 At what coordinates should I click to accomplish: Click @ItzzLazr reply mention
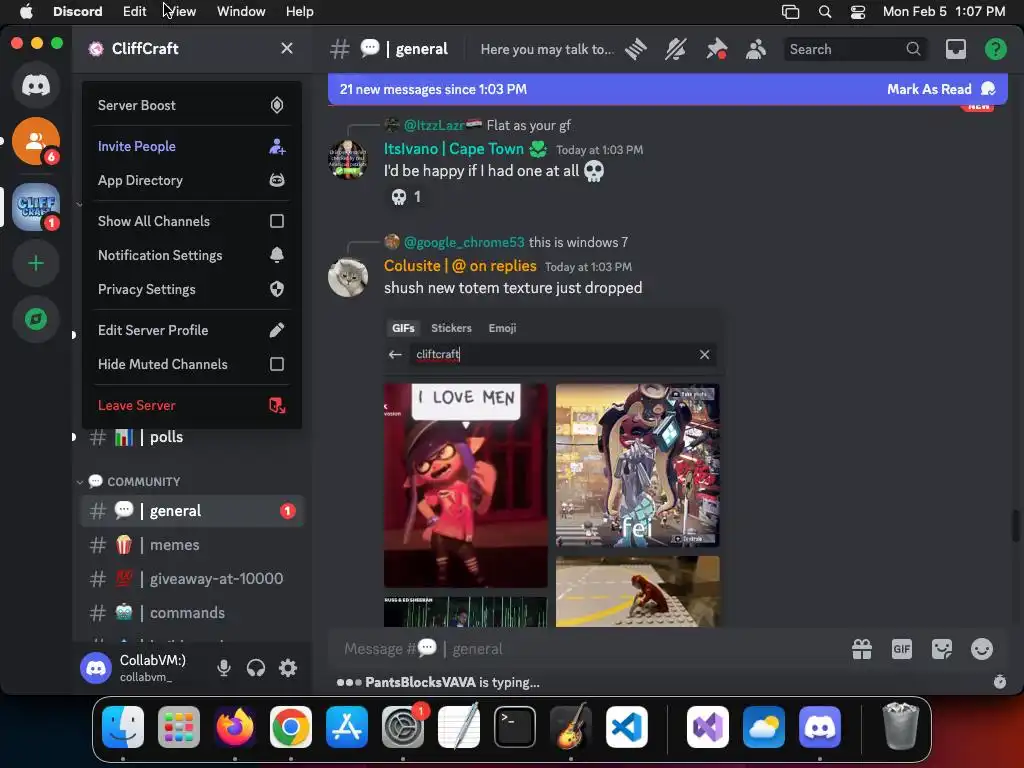coord(434,125)
